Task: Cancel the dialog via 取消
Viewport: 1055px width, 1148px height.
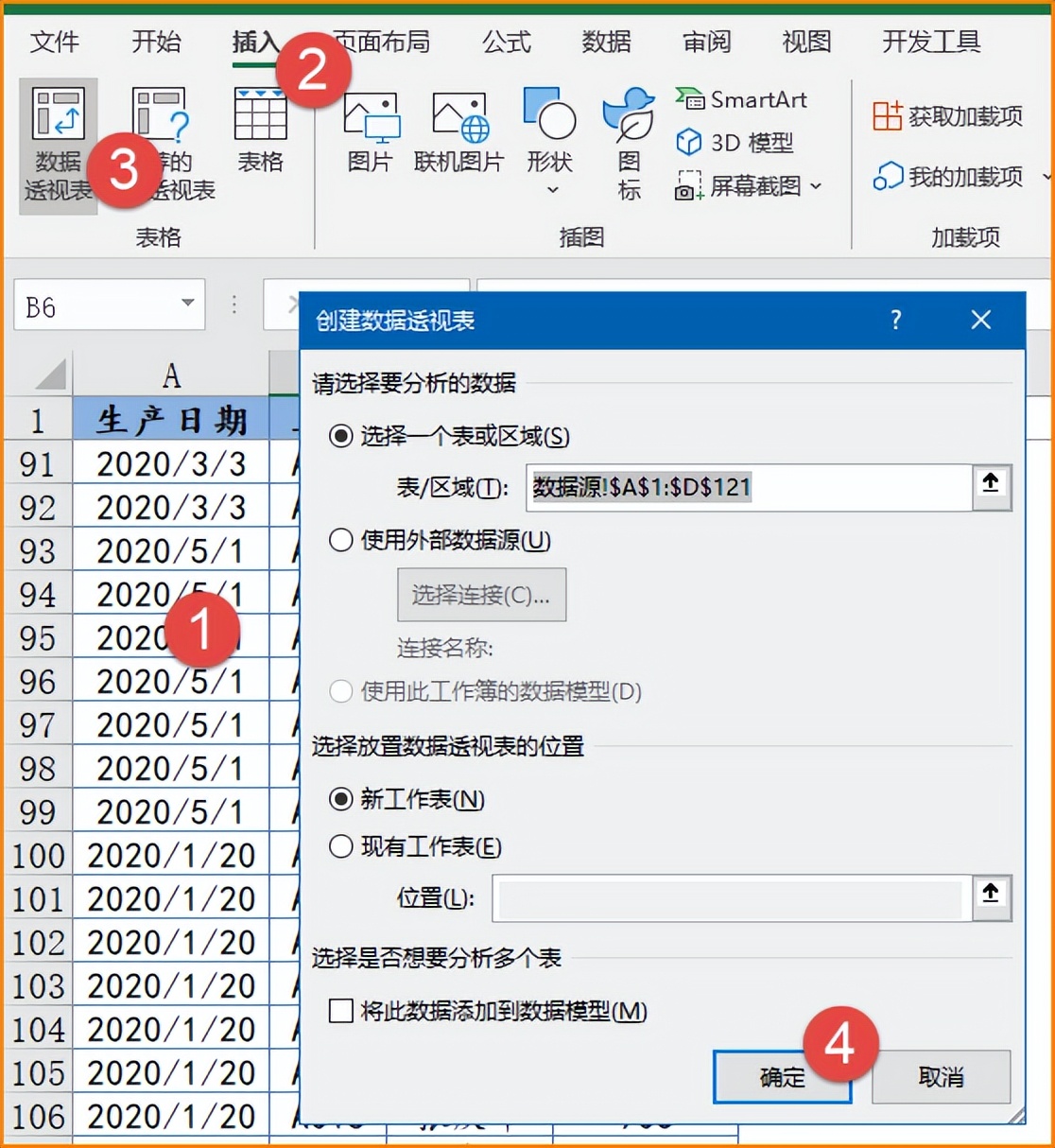Action: (941, 1077)
